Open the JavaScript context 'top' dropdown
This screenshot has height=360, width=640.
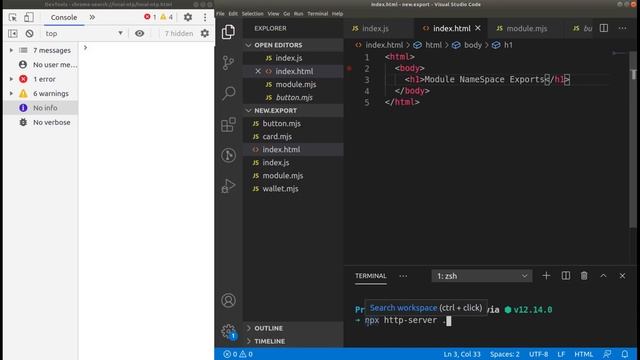84,33
